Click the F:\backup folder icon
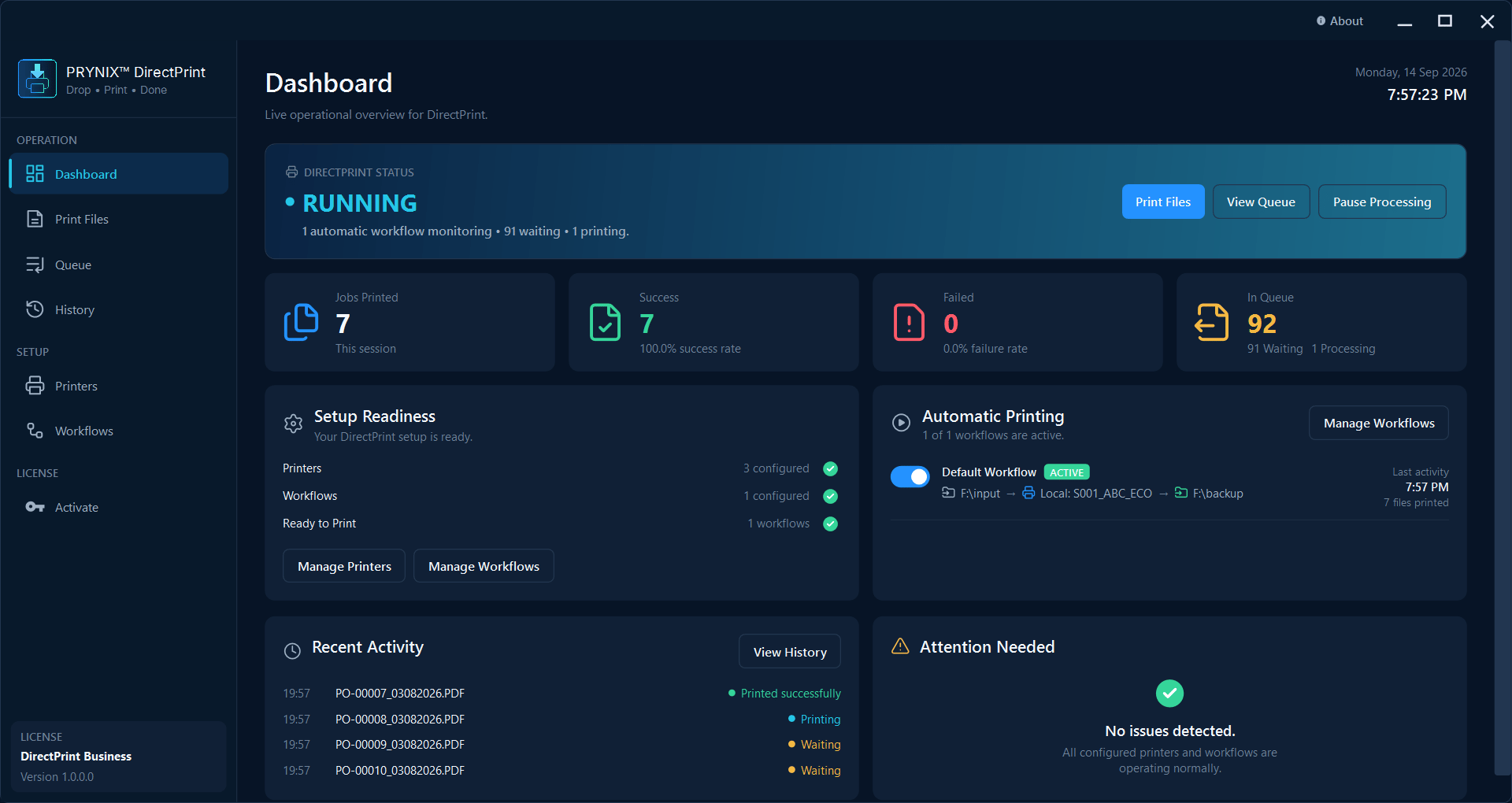This screenshot has width=1512, height=803. pyautogui.click(x=1181, y=493)
